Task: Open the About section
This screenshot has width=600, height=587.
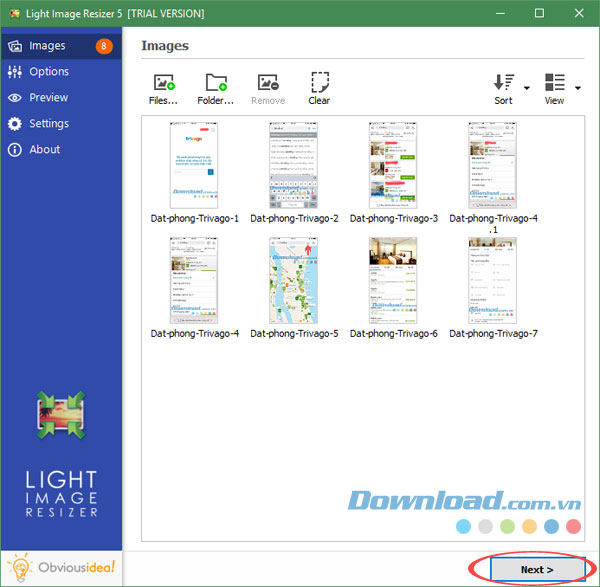Action: 61,149
